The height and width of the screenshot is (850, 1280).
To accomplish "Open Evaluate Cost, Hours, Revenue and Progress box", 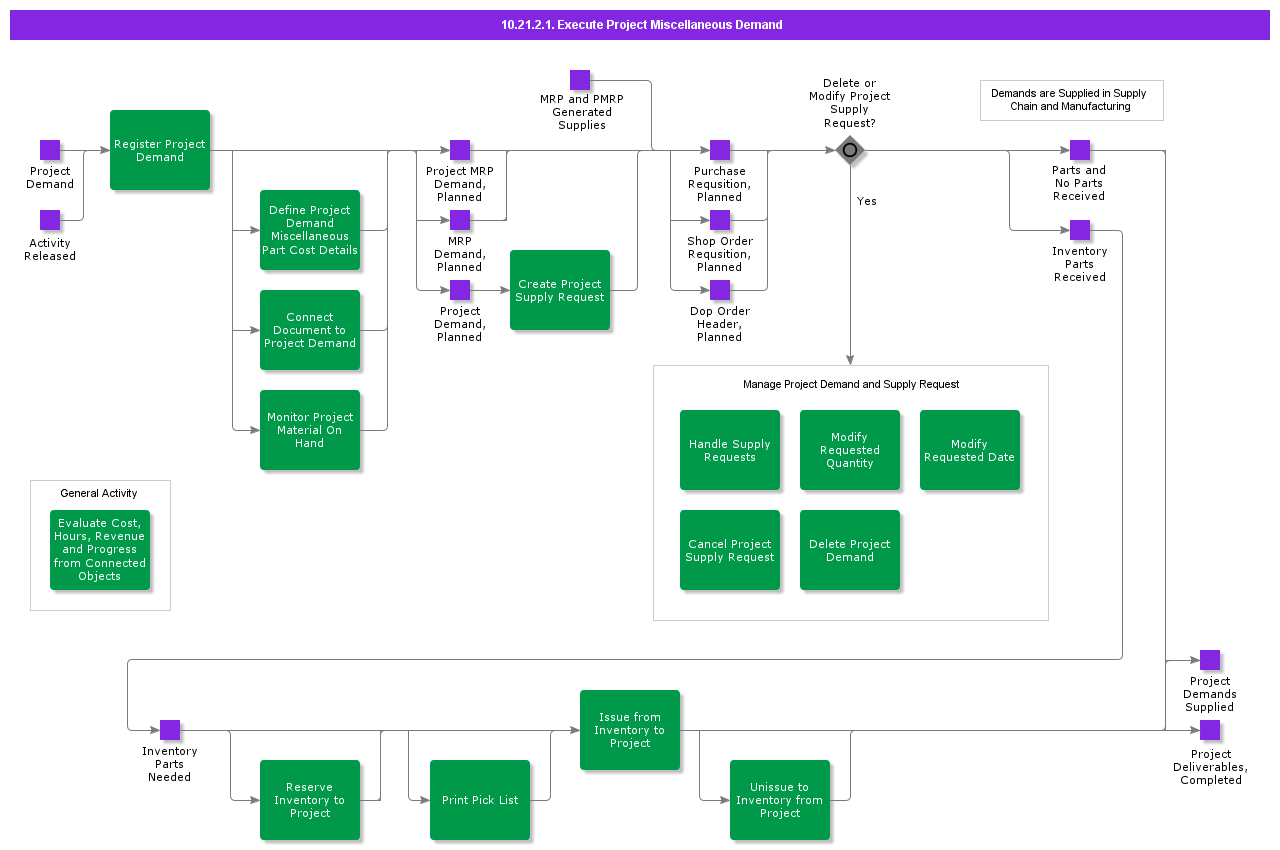I will (100, 550).
